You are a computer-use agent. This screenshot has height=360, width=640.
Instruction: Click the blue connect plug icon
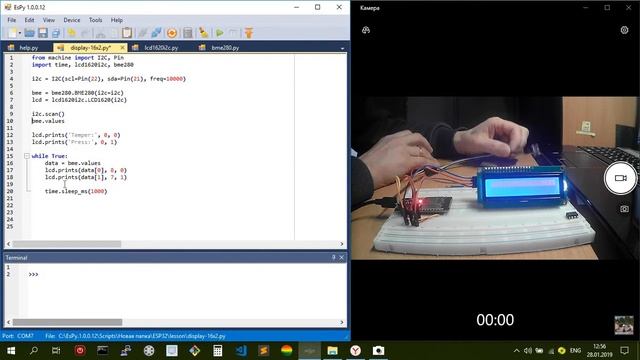pyautogui.click(x=156, y=33)
